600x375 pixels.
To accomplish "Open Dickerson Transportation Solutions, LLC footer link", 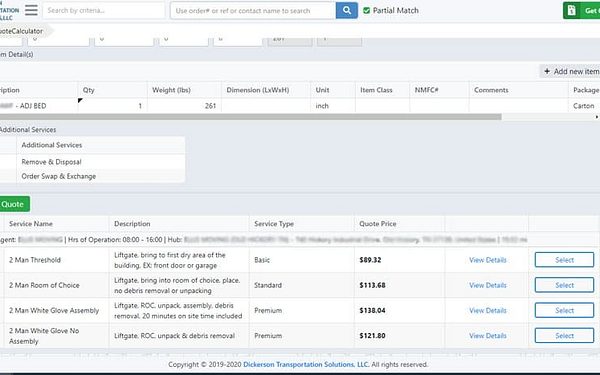I will coord(306,364).
